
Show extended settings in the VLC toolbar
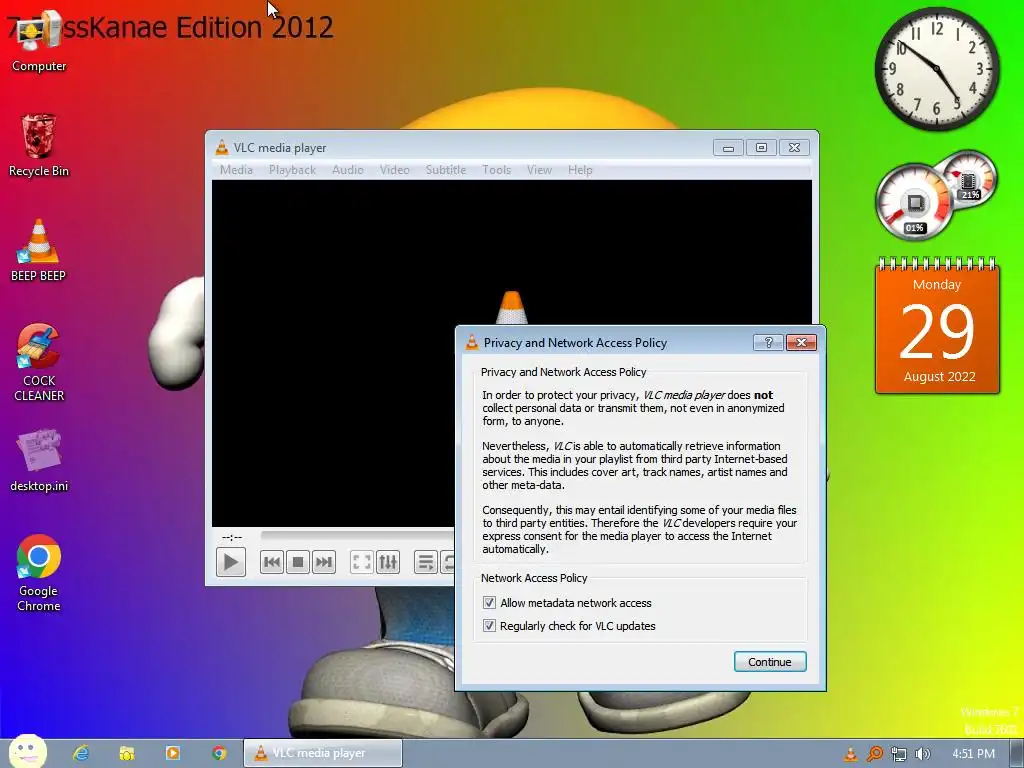pyautogui.click(x=388, y=562)
